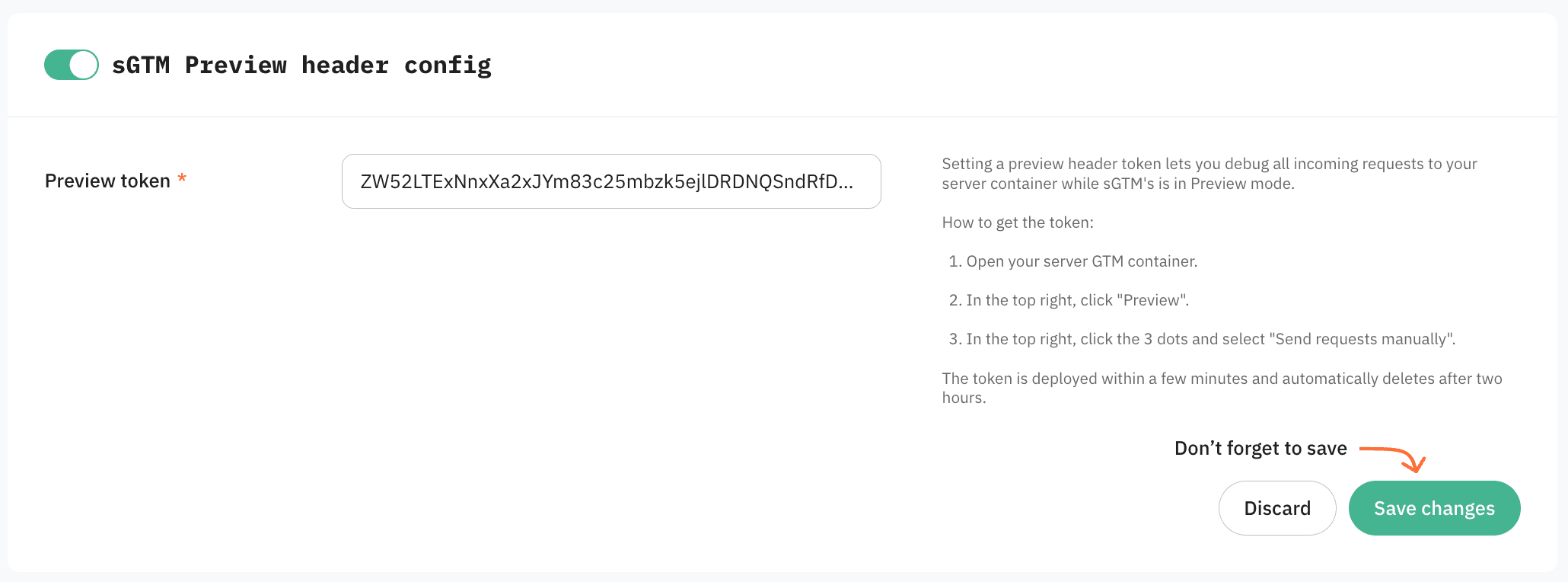Click the orange curved arrow icon
Image resolution: width=1568 pixels, height=582 pixels.
[1394, 459]
